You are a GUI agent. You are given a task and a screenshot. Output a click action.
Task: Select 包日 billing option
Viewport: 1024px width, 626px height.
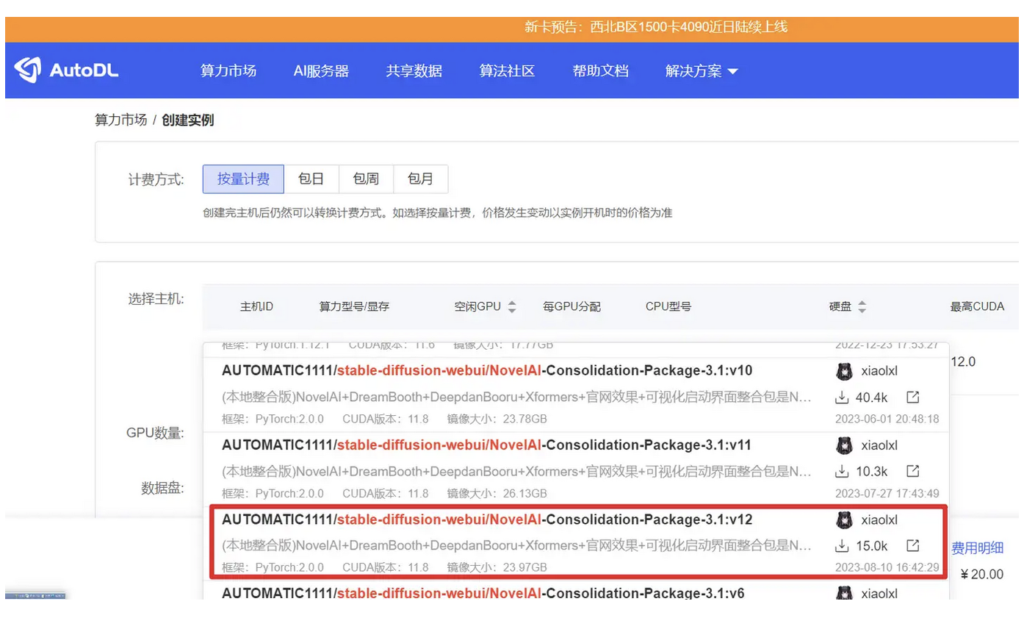[311, 179]
